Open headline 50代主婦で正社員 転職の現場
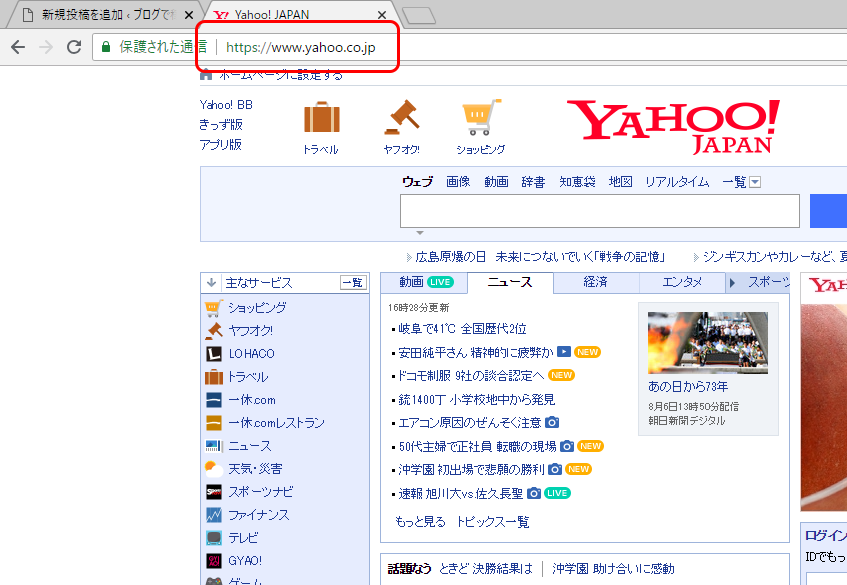This screenshot has height=585, width=847. pyautogui.click(x=477, y=447)
